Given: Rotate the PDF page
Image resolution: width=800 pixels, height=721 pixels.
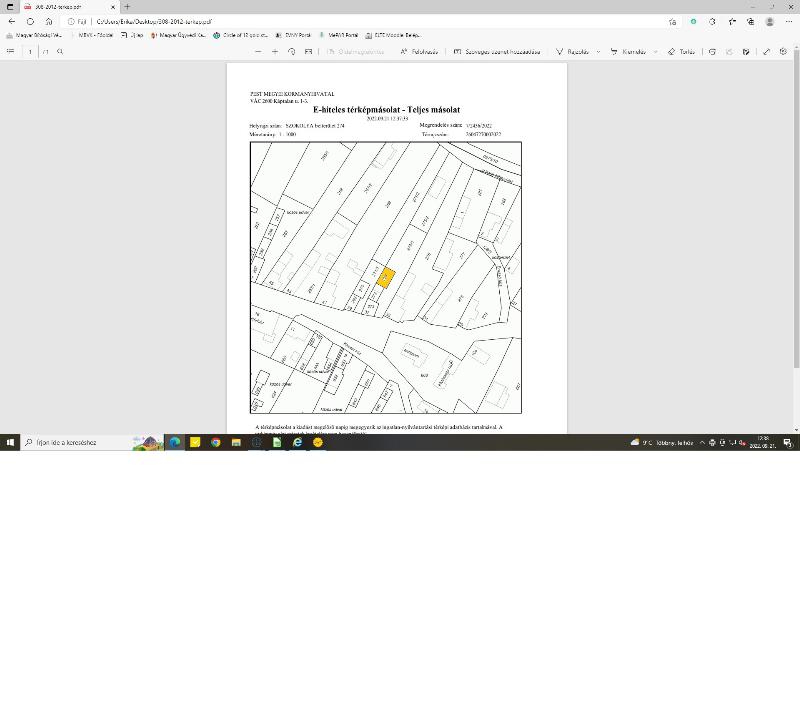Looking at the screenshot, I should click(x=292, y=52).
